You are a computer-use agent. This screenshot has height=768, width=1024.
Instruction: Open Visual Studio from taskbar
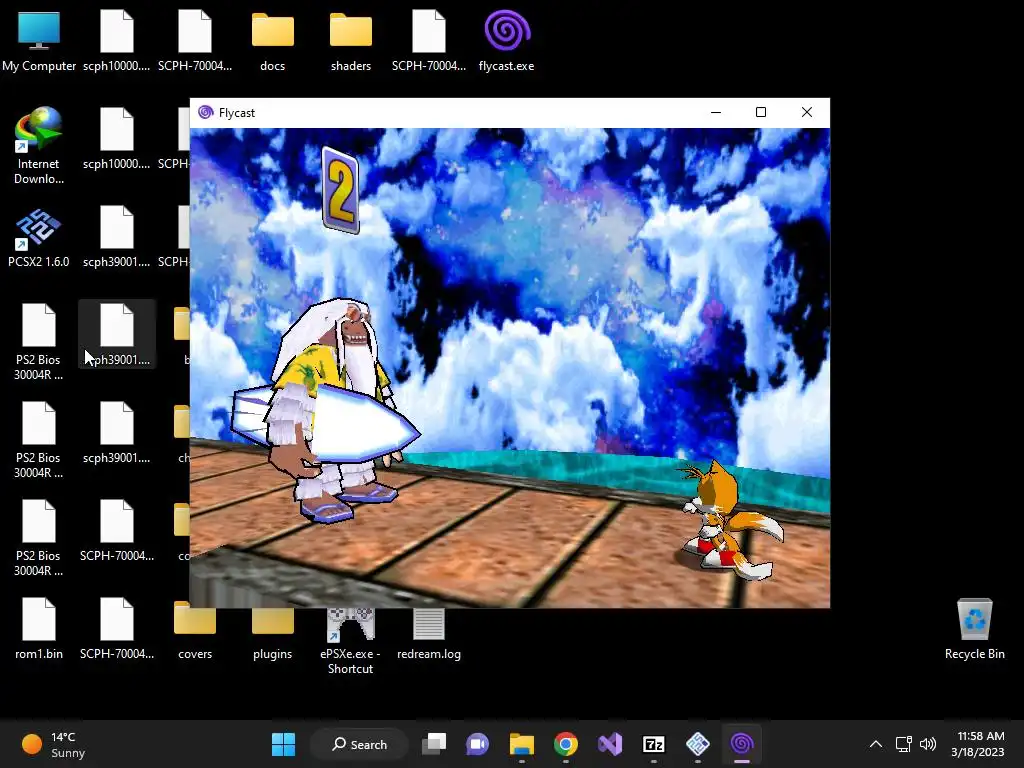[x=610, y=744]
